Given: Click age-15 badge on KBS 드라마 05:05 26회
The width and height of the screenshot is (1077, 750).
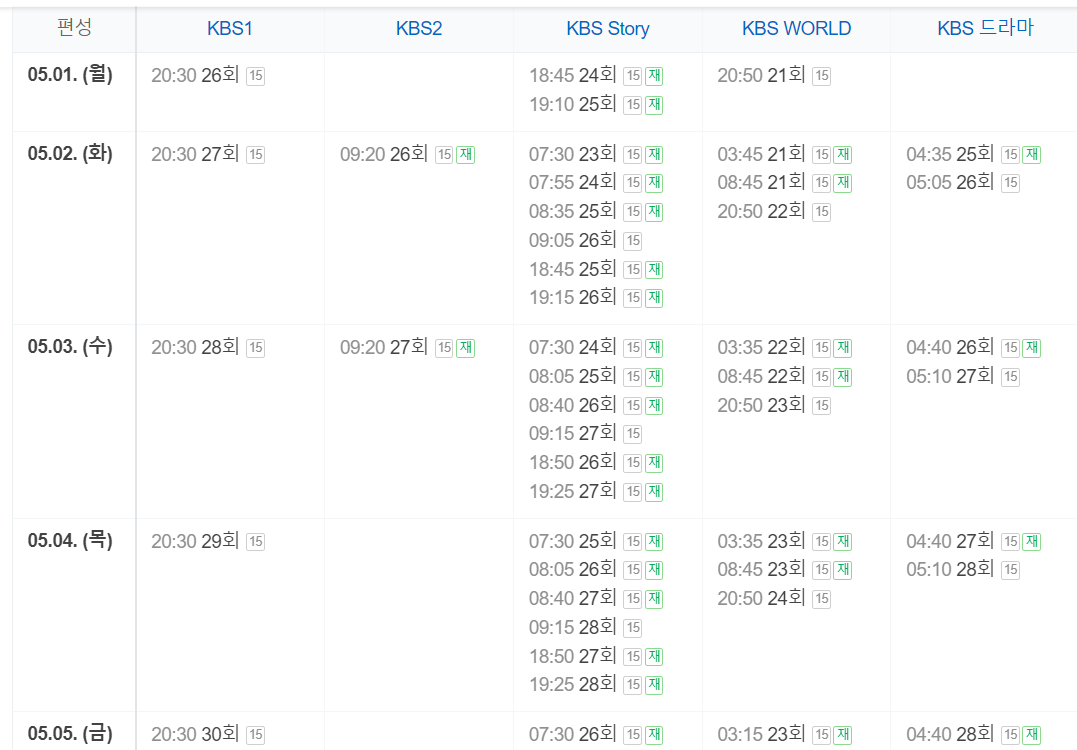Looking at the screenshot, I should pyautogui.click(x=1010, y=183).
